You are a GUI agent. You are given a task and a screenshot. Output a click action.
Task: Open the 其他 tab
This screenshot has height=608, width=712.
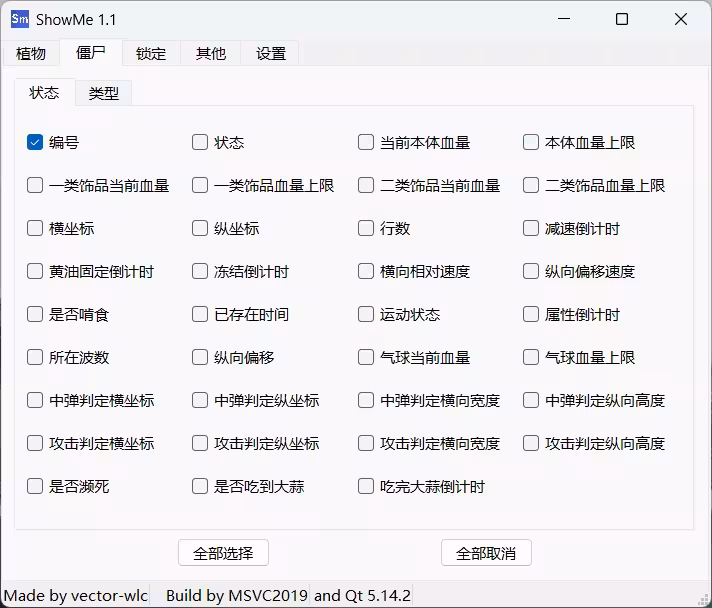point(211,54)
